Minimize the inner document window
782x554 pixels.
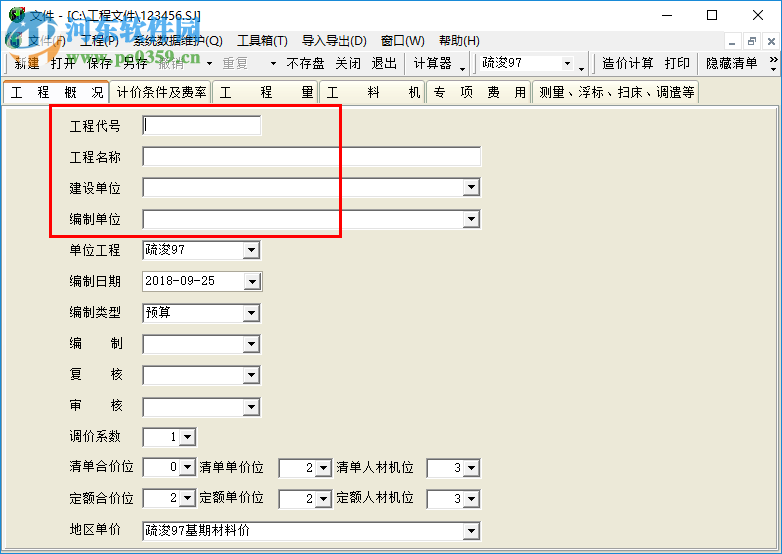[x=732, y=41]
